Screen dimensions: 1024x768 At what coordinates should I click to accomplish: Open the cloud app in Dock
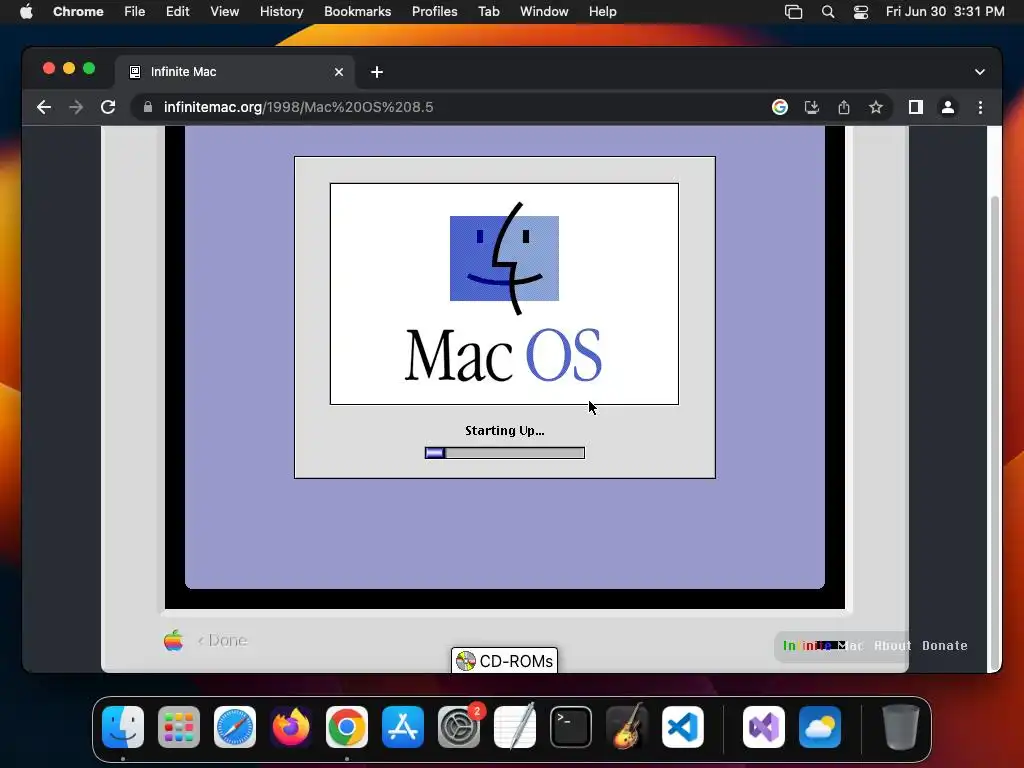pos(820,727)
